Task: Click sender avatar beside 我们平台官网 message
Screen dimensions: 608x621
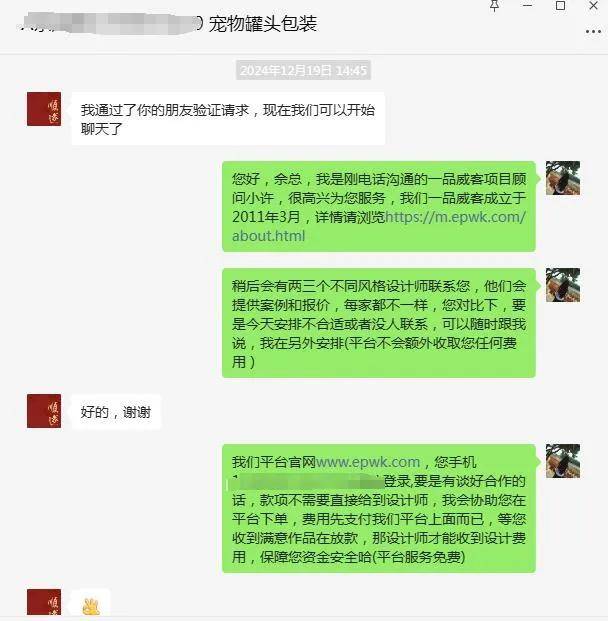Action: click(x=563, y=461)
